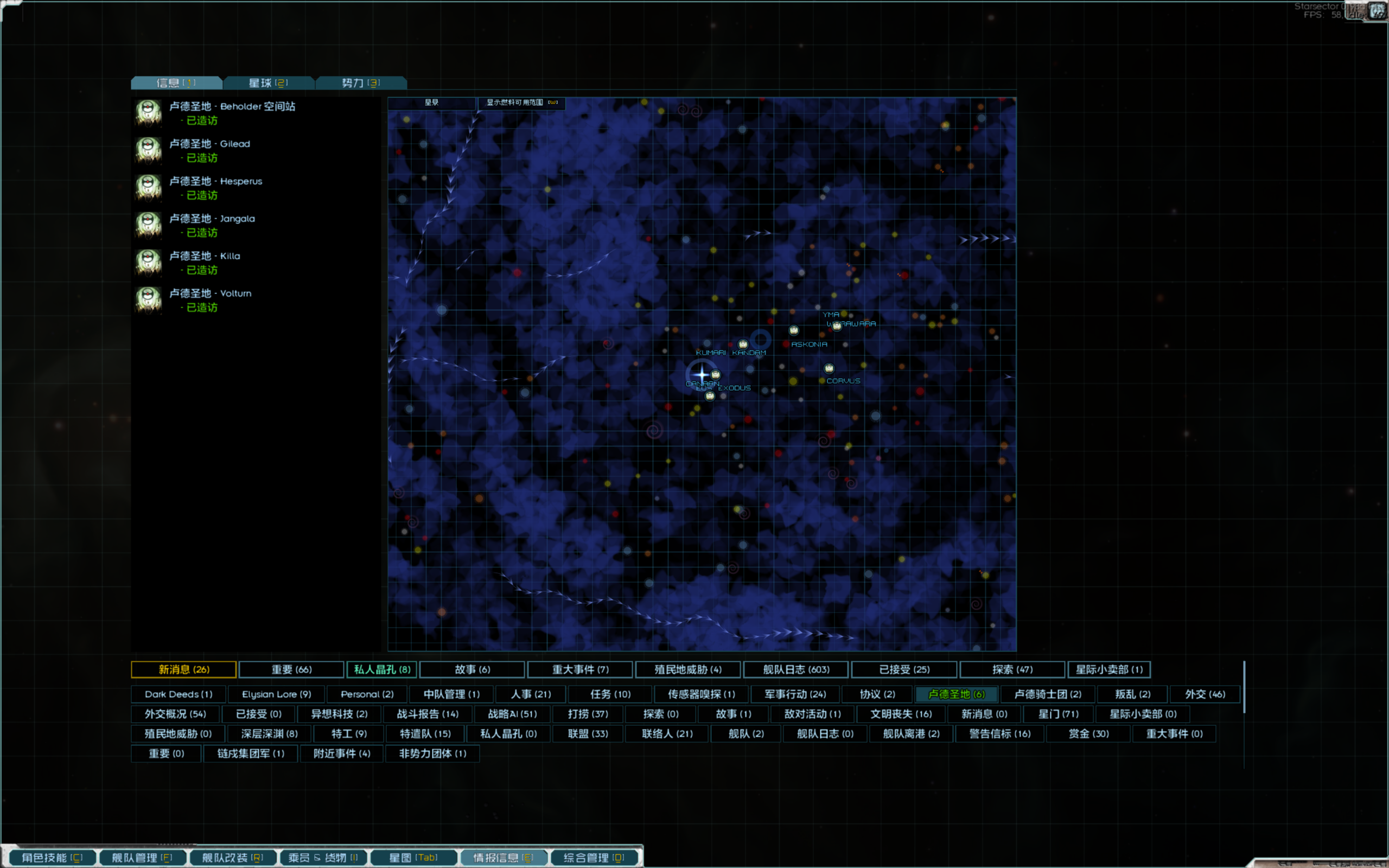Click the 战略AI (51) tag
Screen dimensions: 1389x868
512,714
